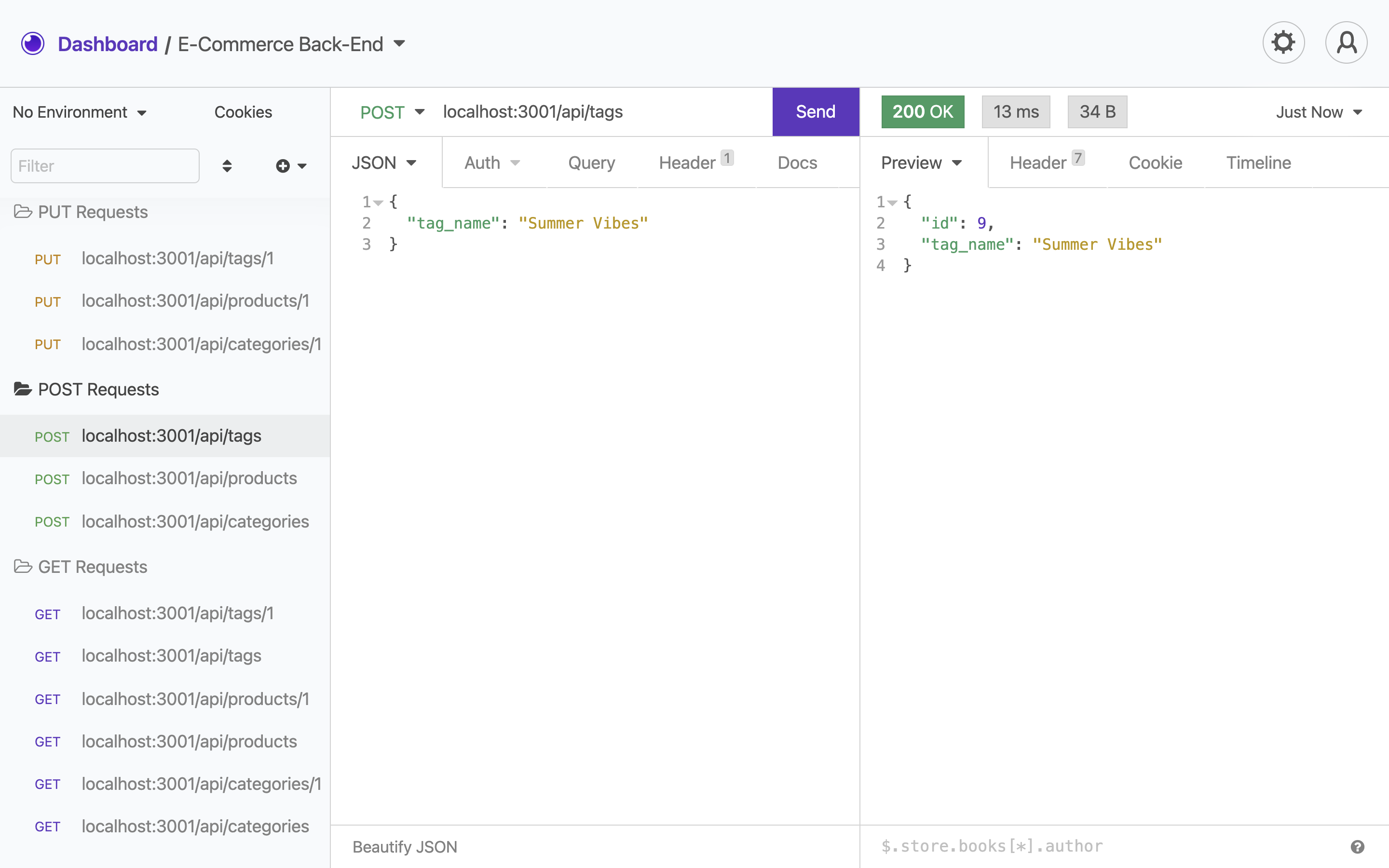Open application settings via gear icon
The image size is (1389, 868).
pyautogui.click(x=1283, y=42)
